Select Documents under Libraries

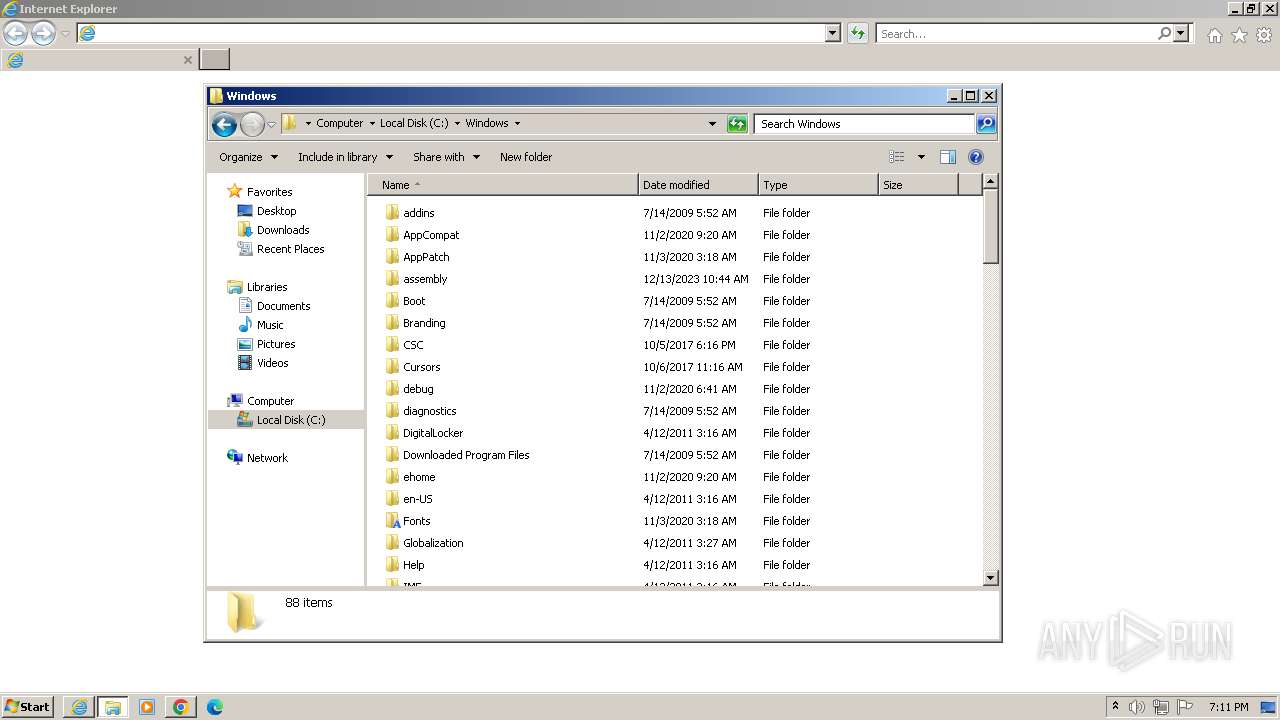point(283,306)
